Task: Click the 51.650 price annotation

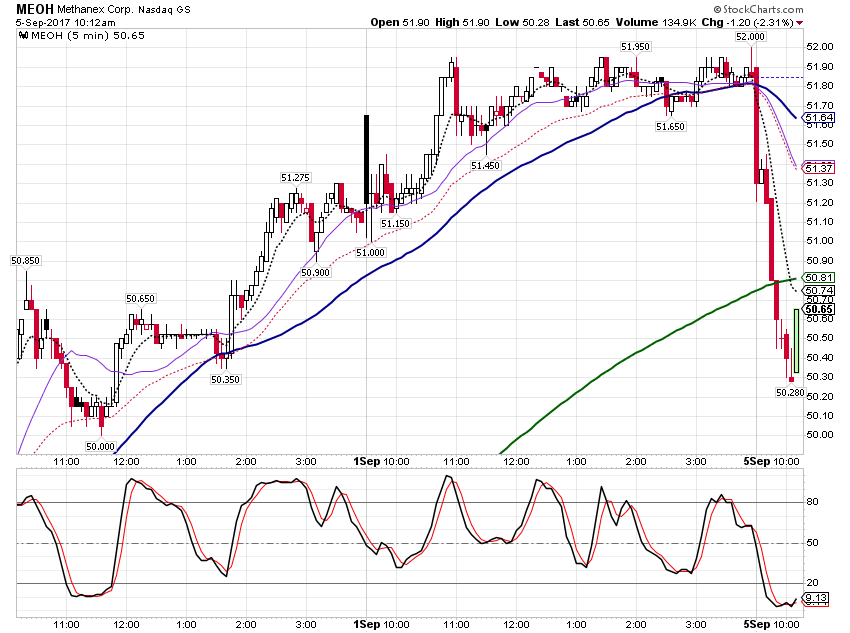Action: click(x=671, y=127)
